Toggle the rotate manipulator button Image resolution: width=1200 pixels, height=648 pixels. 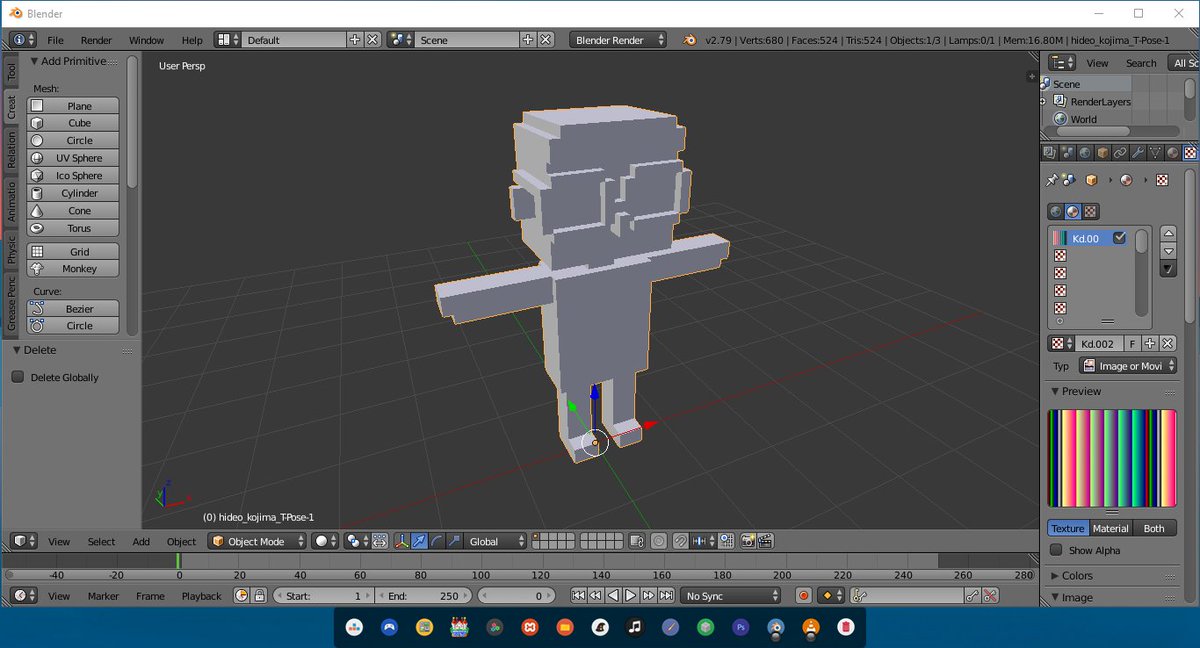(x=436, y=541)
